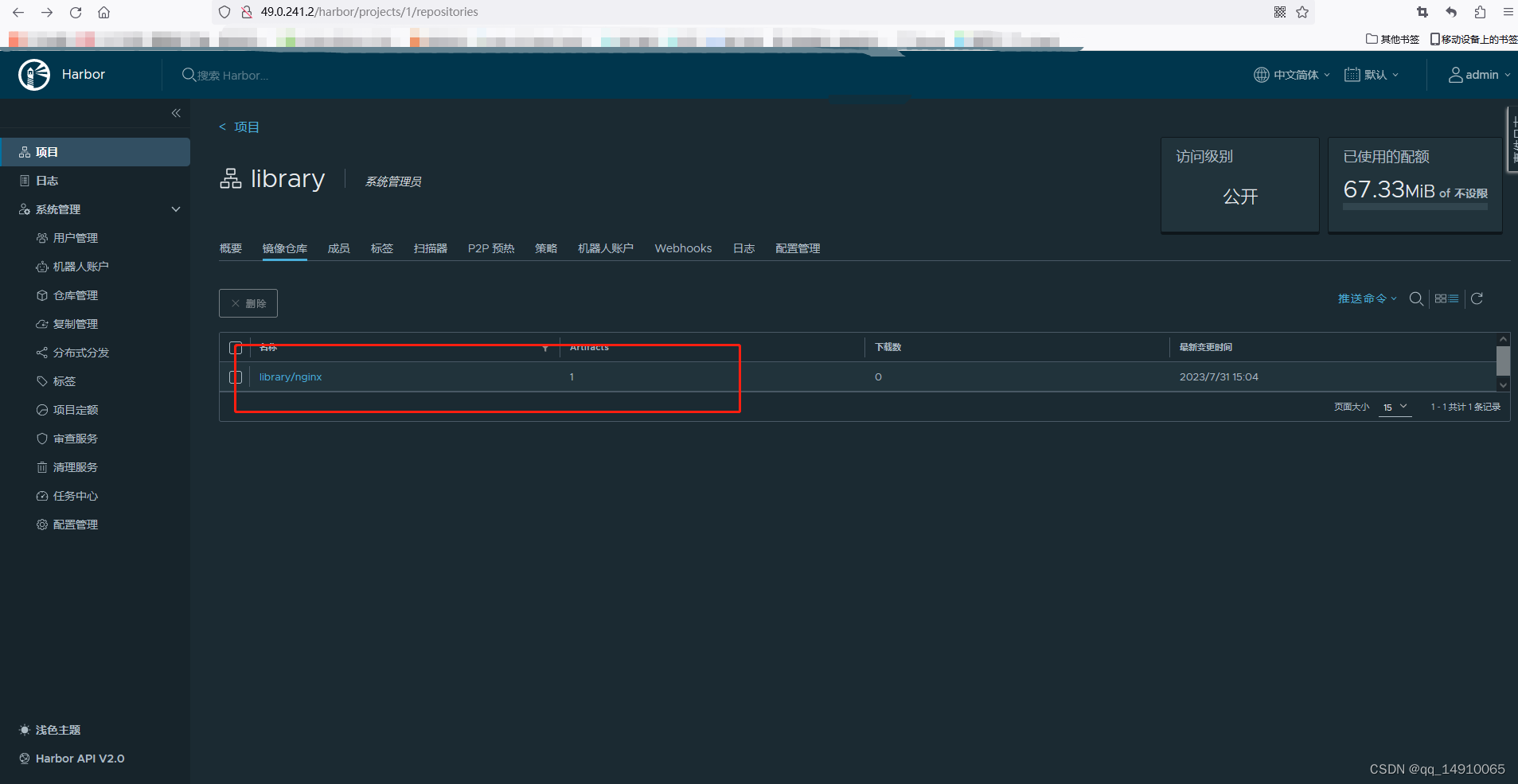Open the Webhooks tab
This screenshot has width=1518, height=784.
[x=683, y=248]
